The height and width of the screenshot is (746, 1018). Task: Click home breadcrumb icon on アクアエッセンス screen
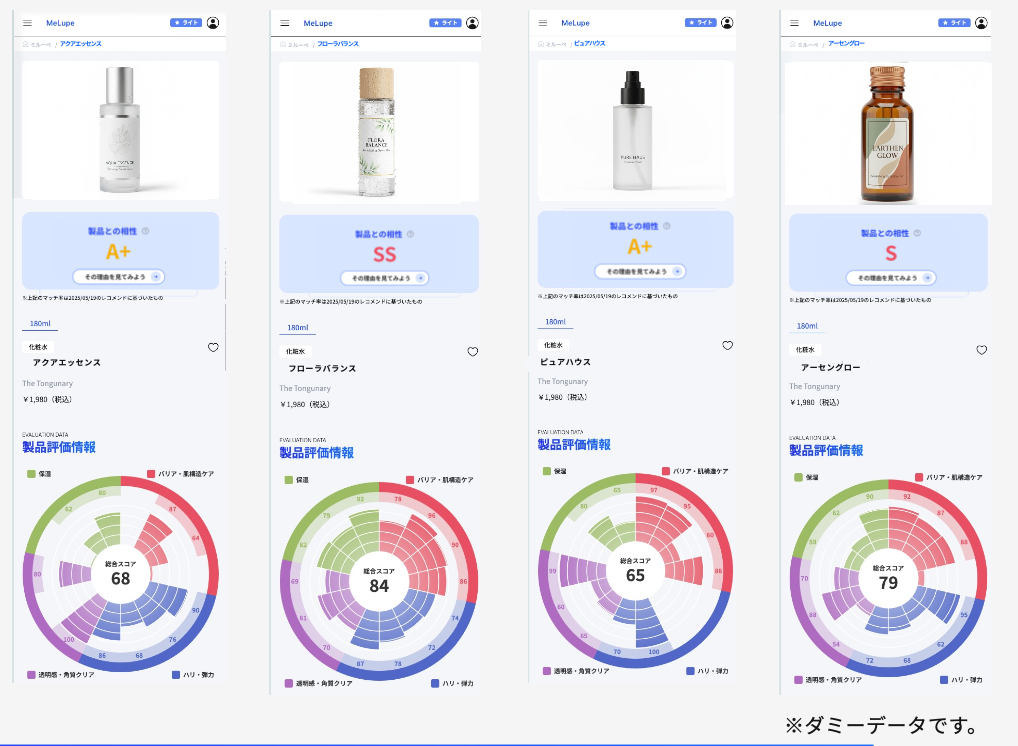(x=25, y=44)
